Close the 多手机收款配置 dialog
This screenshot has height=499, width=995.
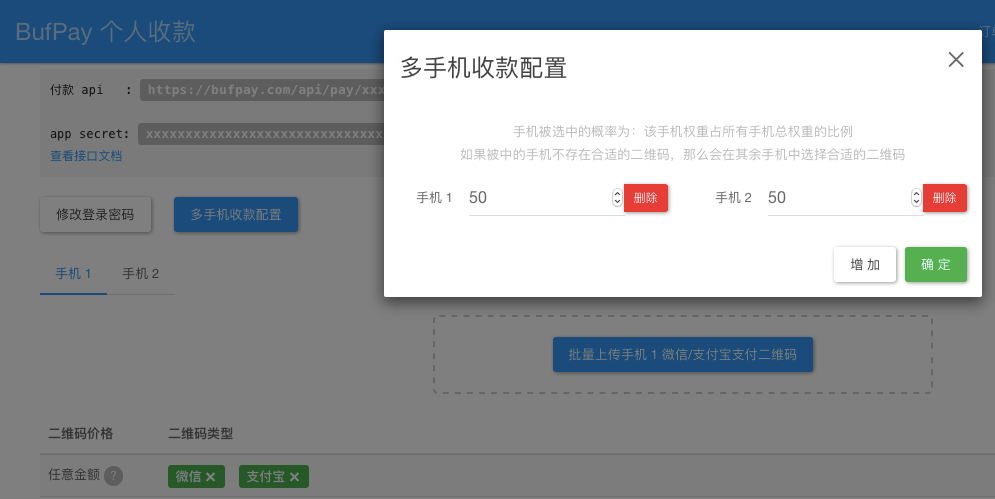(956, 60)
